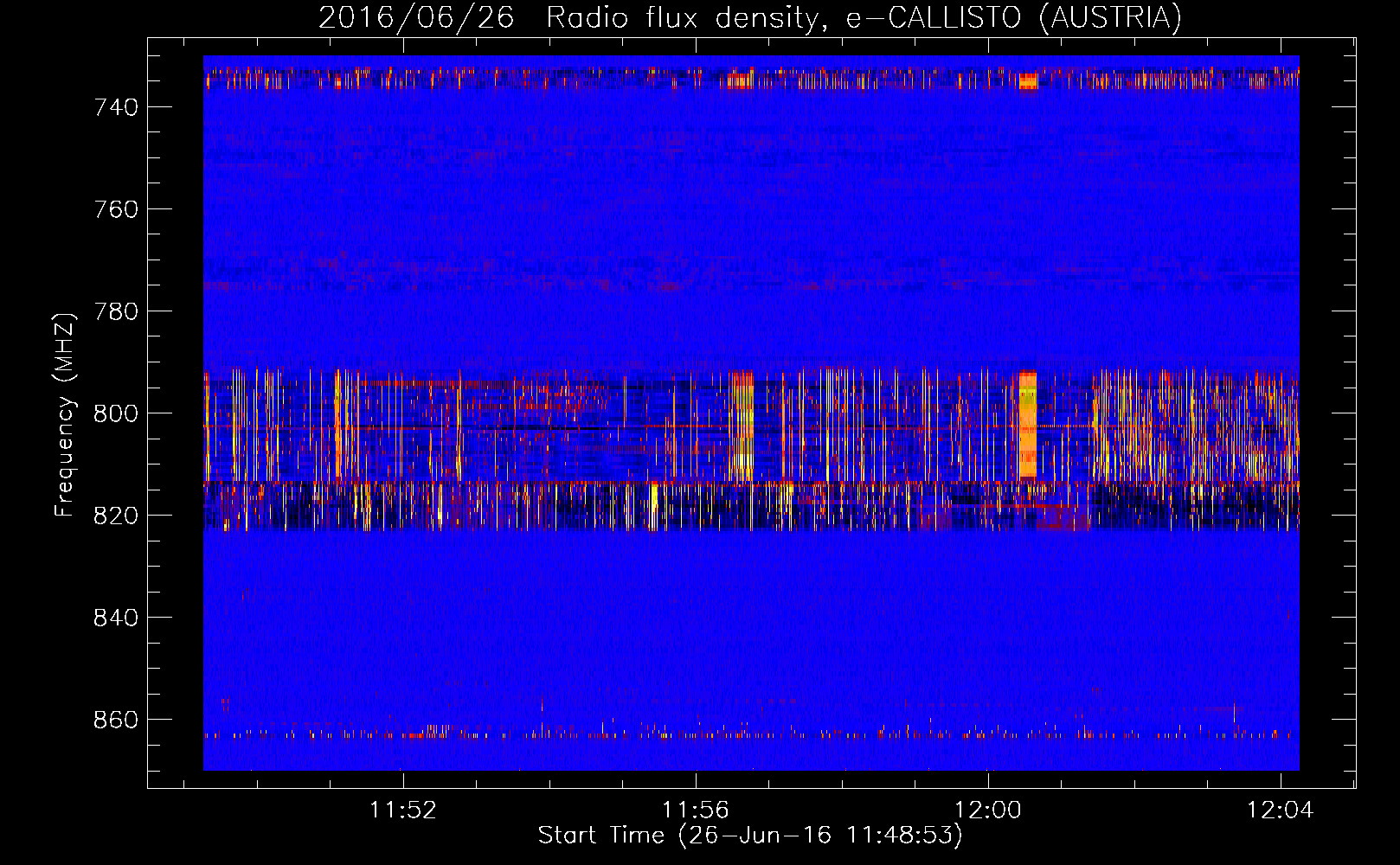Select the 780 frequency tick label
This screenshot has width=1400, height=865.
pos(116,311)
